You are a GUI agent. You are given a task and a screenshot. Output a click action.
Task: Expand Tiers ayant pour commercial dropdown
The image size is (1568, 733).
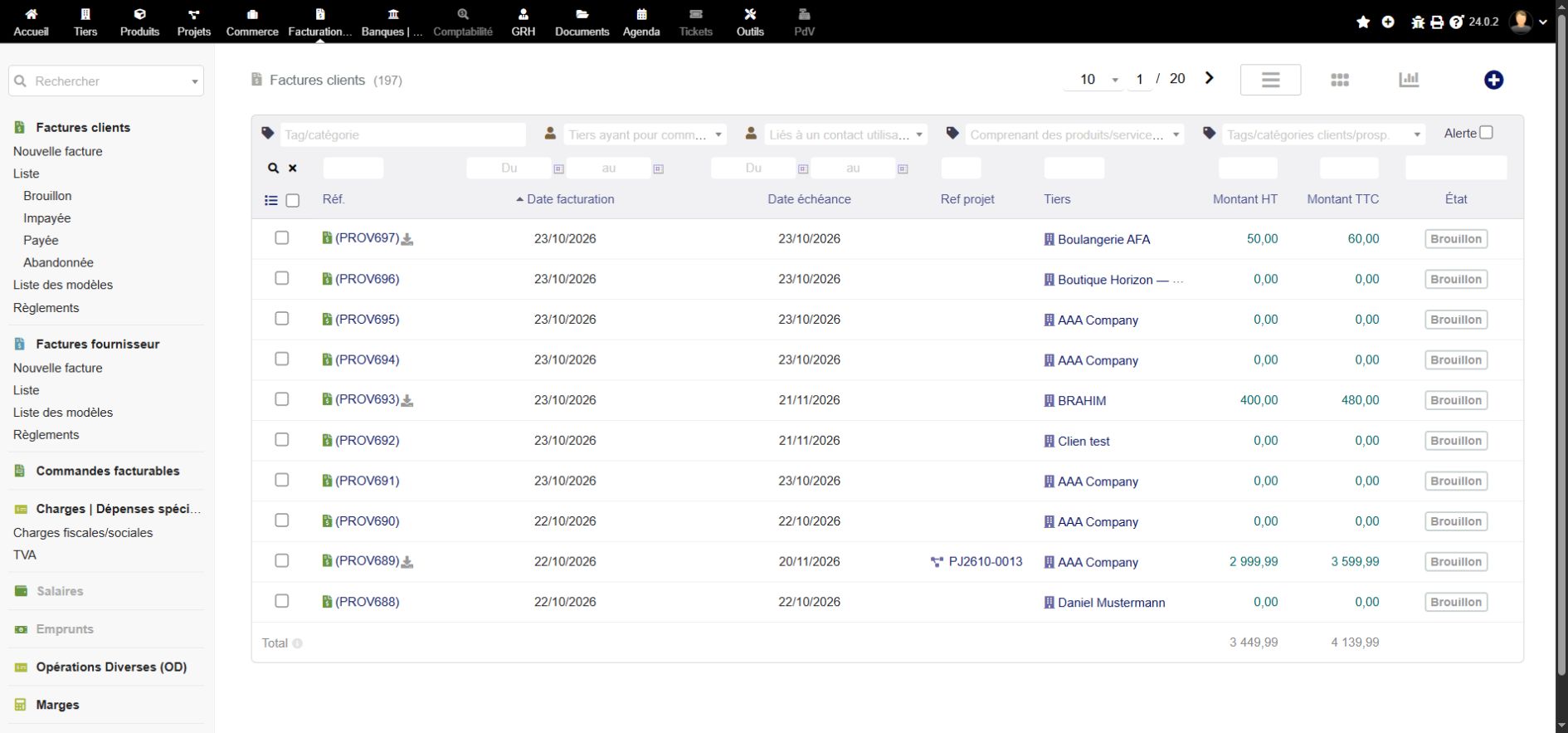645,134
